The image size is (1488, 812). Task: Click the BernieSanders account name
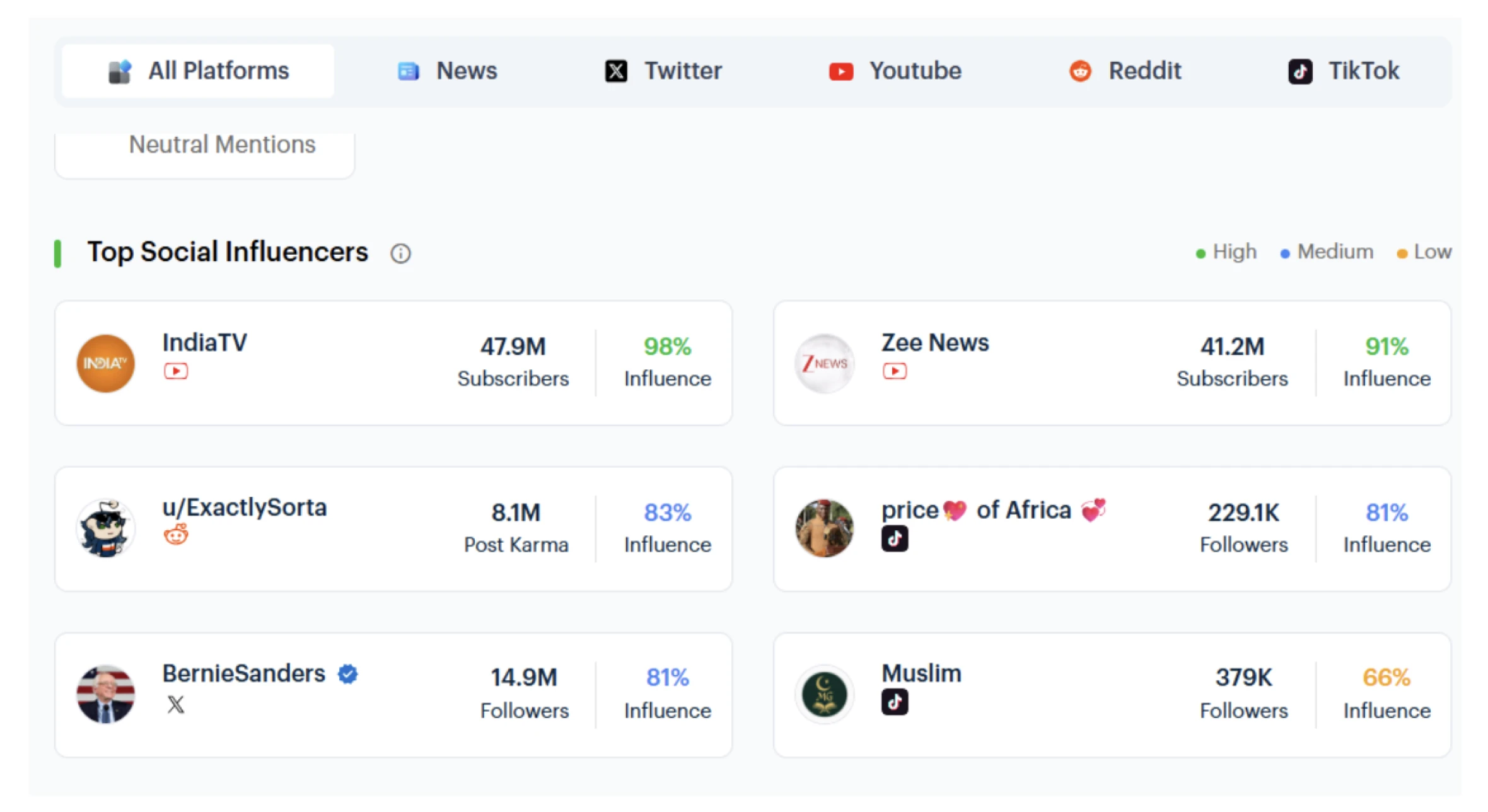[x=244, y=673]
